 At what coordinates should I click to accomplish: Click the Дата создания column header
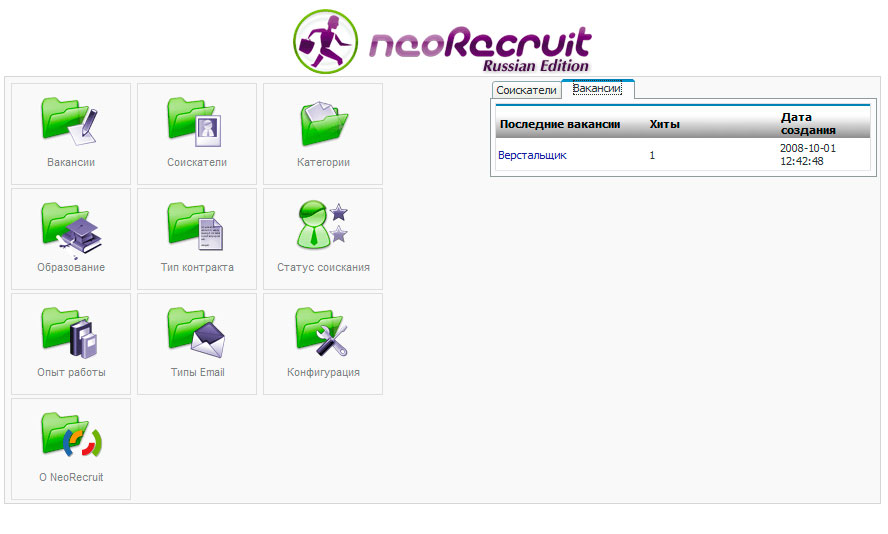[808, 123]
